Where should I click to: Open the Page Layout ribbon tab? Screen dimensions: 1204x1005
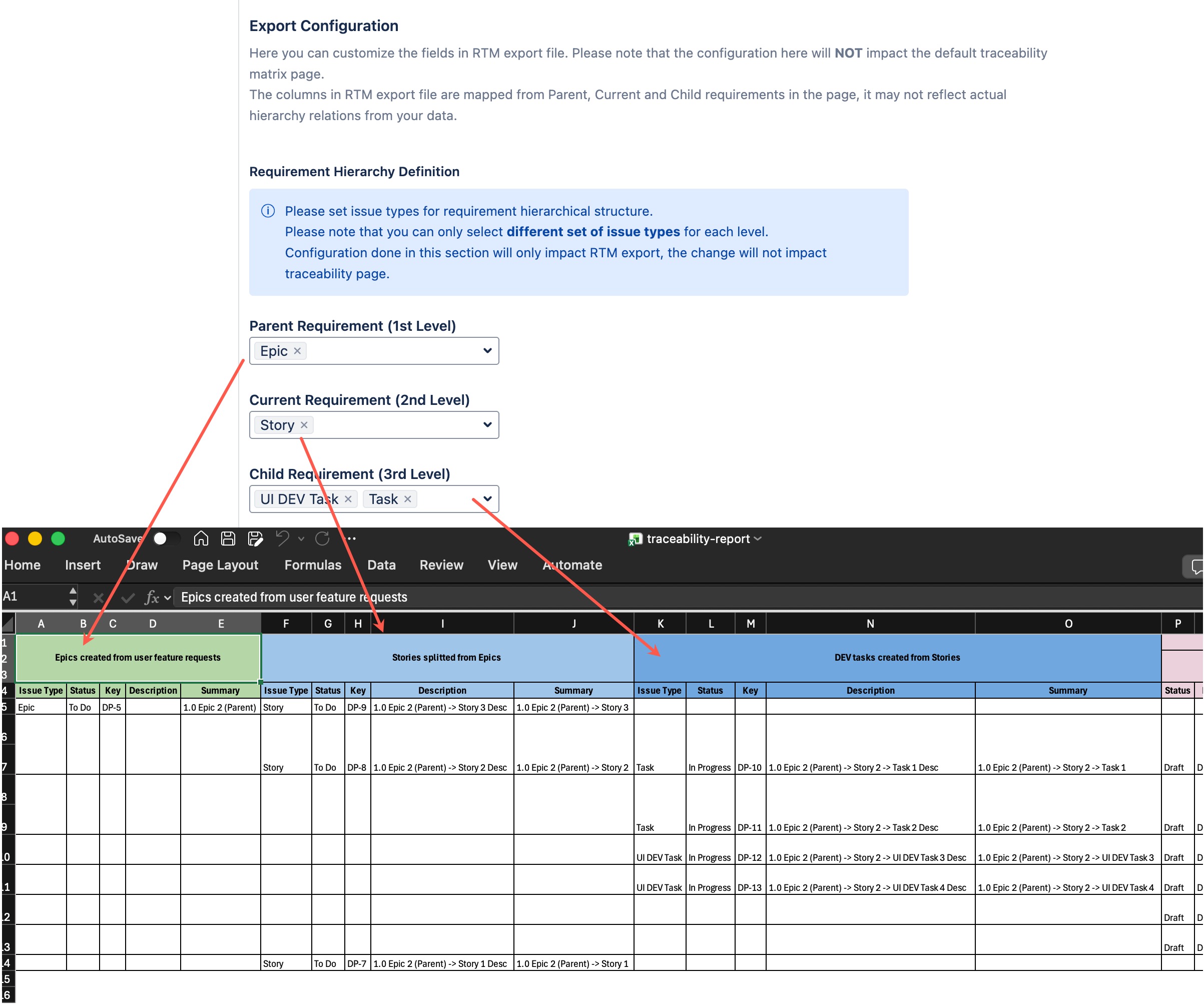(x=220, y=565)
